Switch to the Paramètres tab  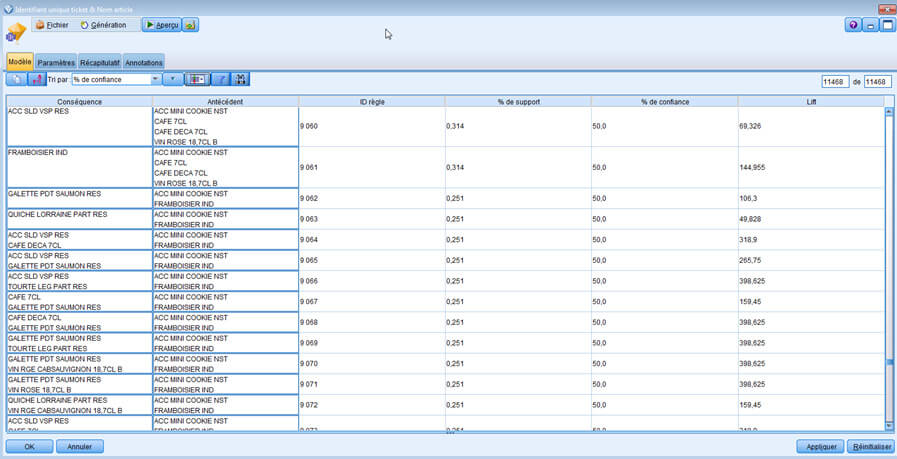pos(56,62)
